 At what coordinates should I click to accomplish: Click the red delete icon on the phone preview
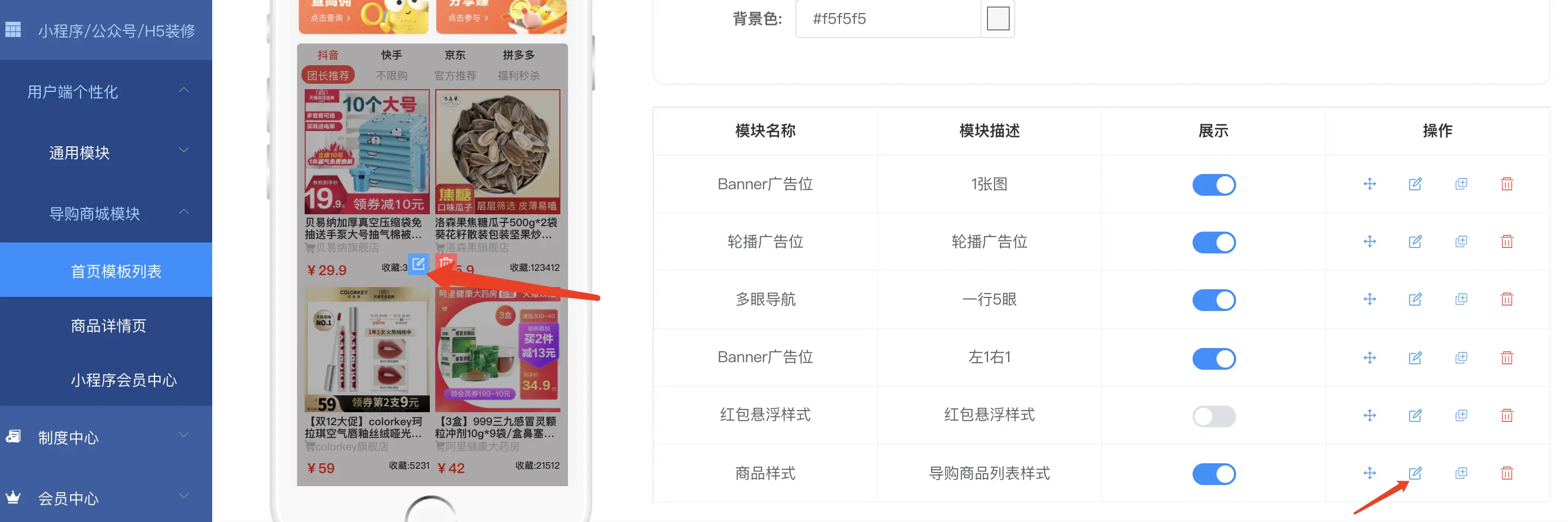pyautogui.click(x=446, y=263)
